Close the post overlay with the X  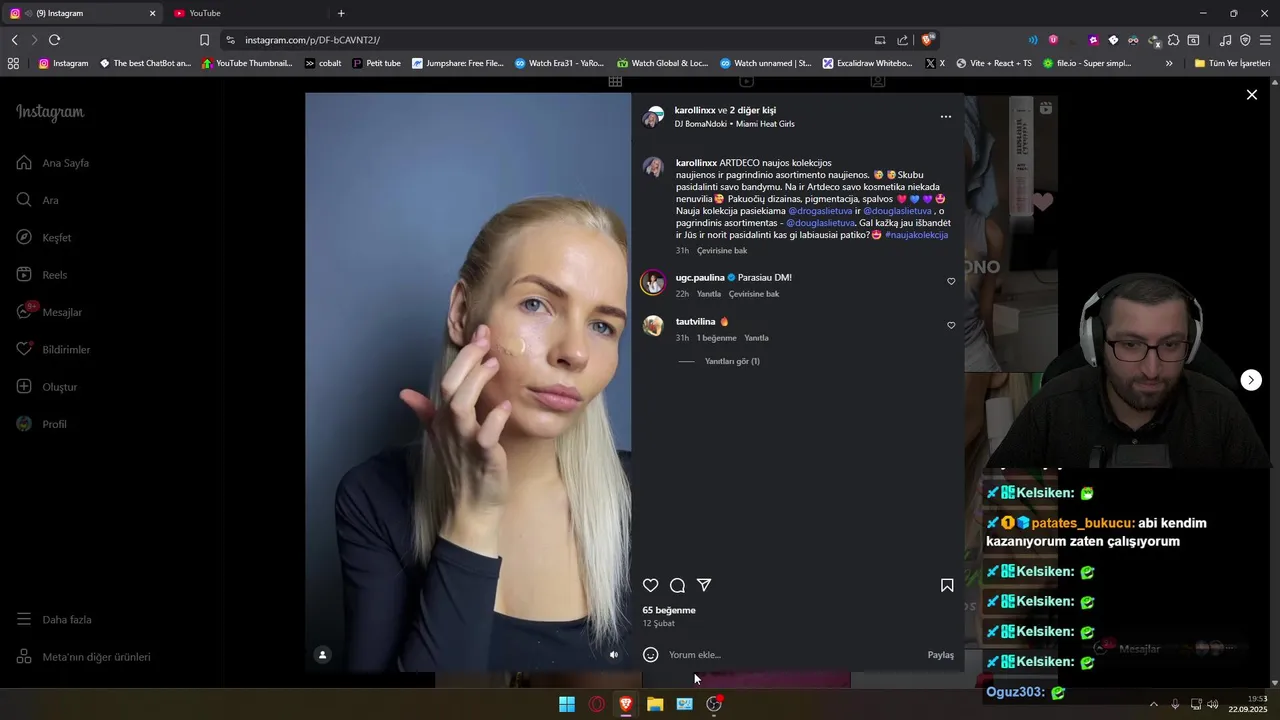tap(1252, 95)
